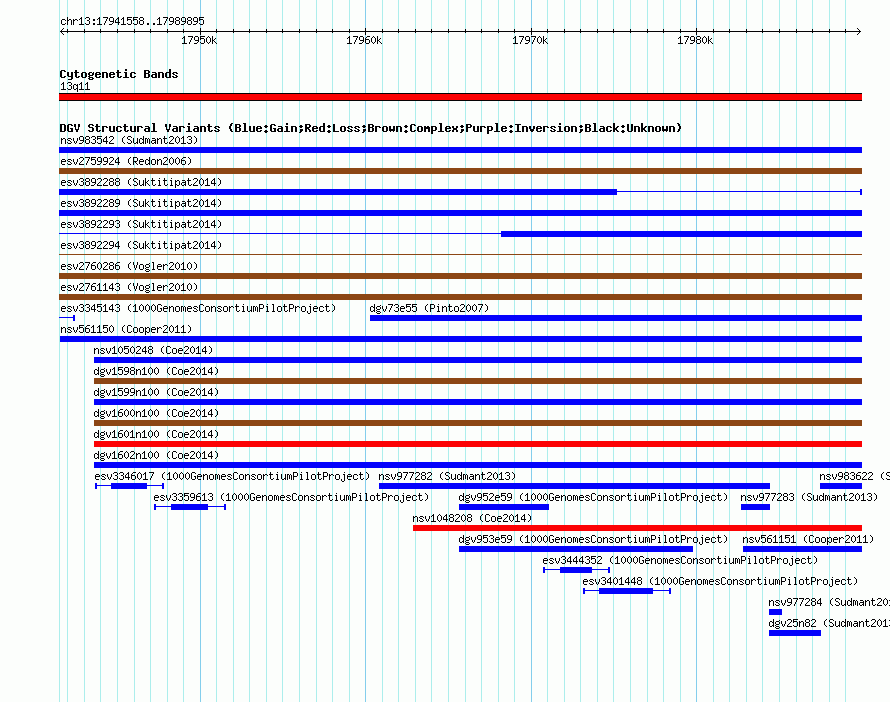Screen dimensions: 890x702
Task: Click the small blue bar under nsv977284
Action: click(x=775, y=612)
